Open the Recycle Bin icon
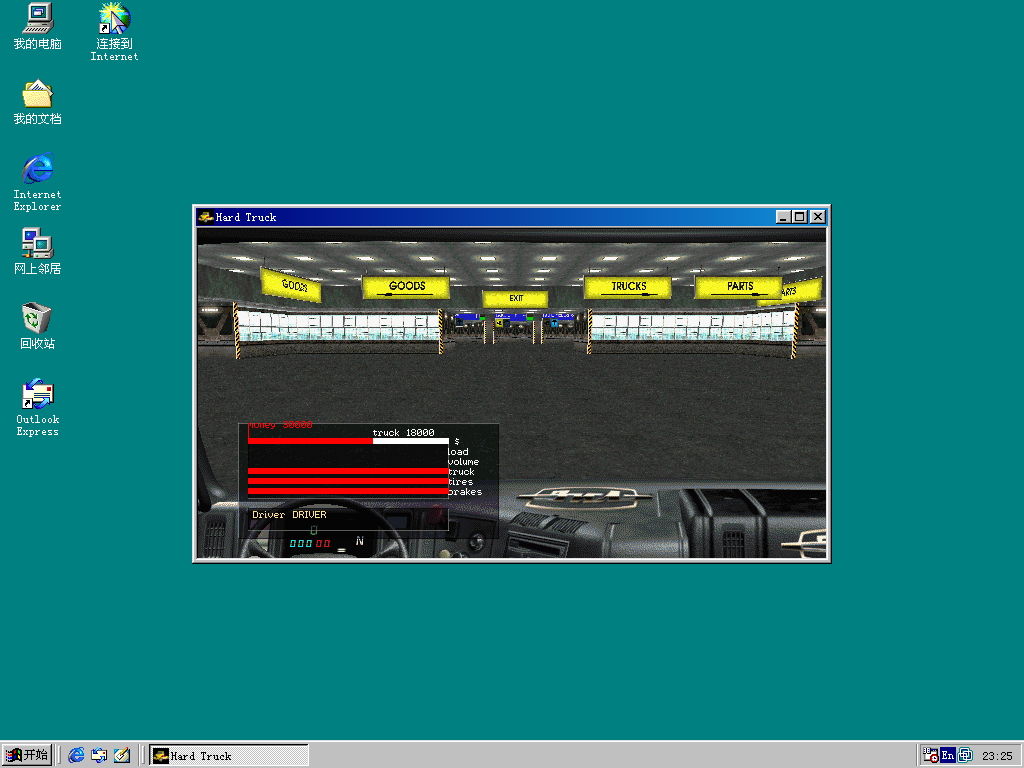This screenshot has height=768, width=1024. coord(37,326)
